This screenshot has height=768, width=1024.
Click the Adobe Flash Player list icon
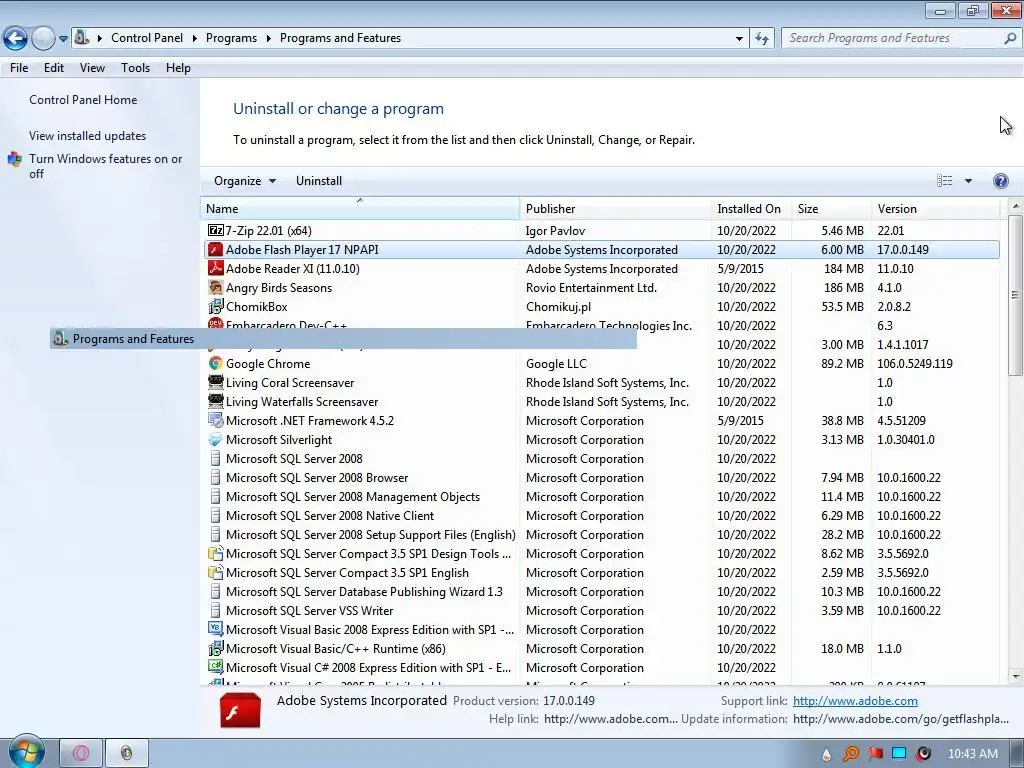tap(216, 249)
